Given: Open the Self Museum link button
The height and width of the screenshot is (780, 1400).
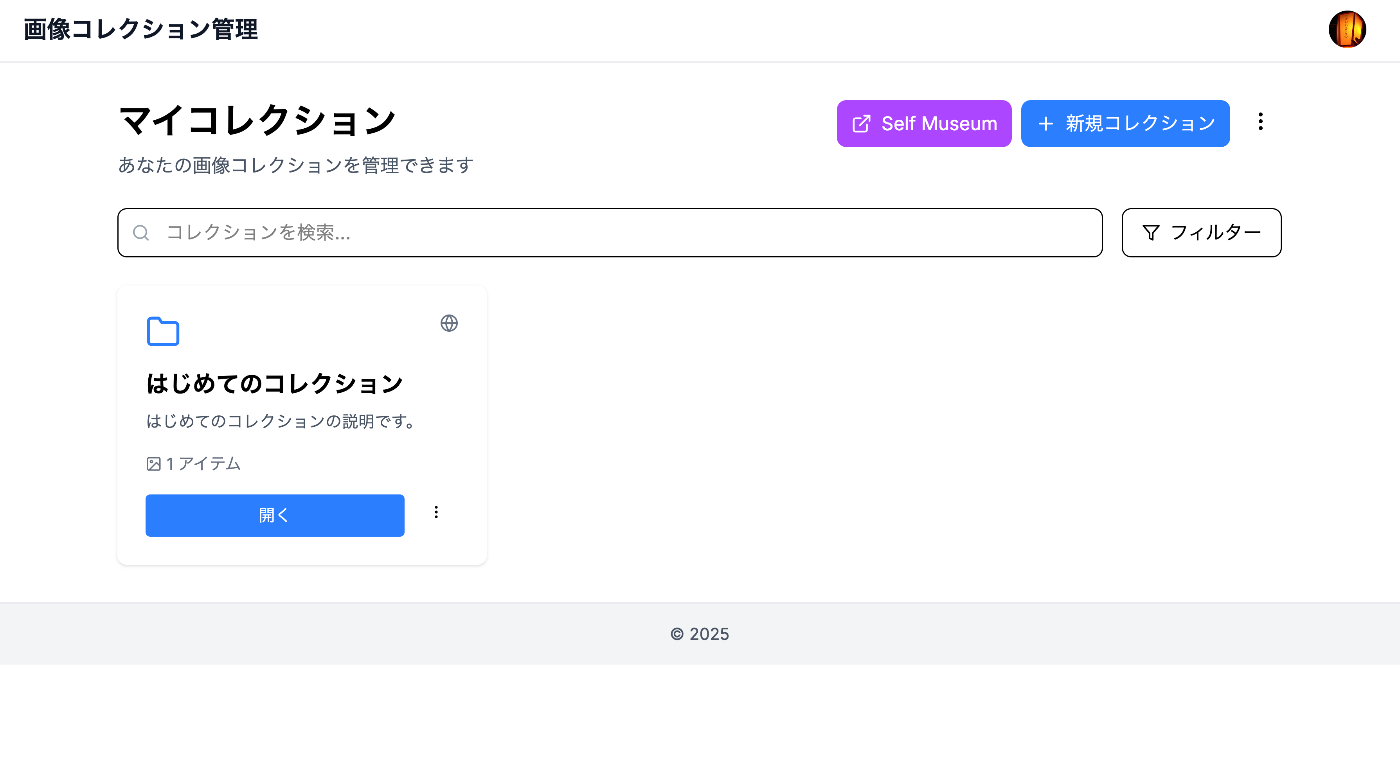Looking at the screenshot, I should (x=924, y=124).
